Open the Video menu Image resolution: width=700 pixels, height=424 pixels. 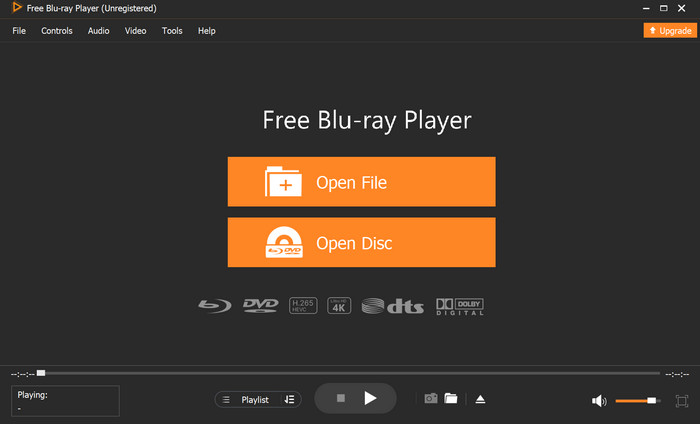[135, 31]
